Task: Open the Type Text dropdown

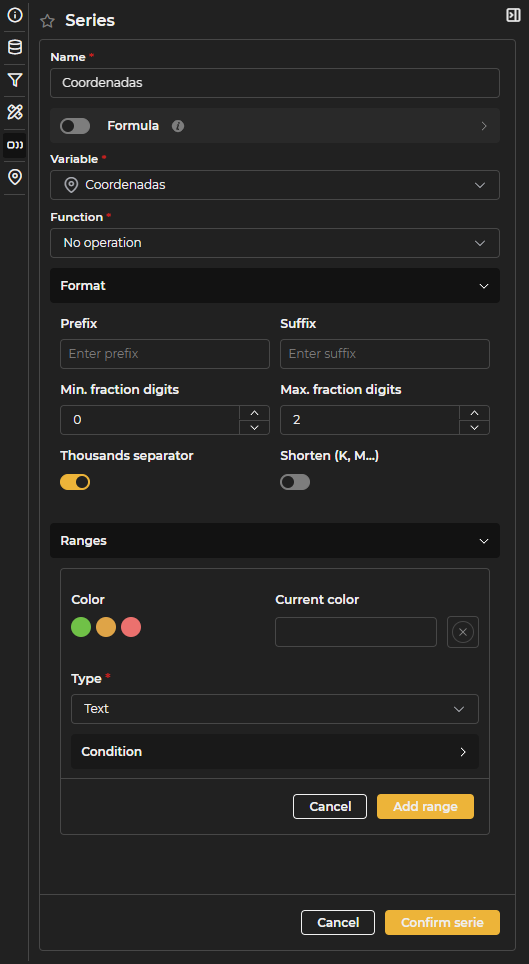Action: [275, 709]
